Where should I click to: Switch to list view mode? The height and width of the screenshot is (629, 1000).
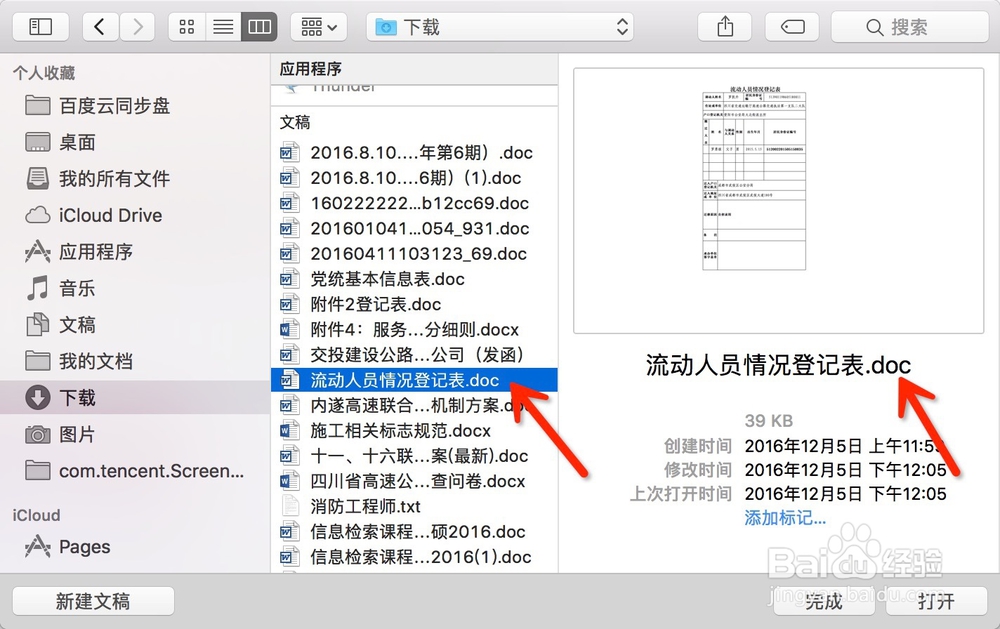[222, 27]
